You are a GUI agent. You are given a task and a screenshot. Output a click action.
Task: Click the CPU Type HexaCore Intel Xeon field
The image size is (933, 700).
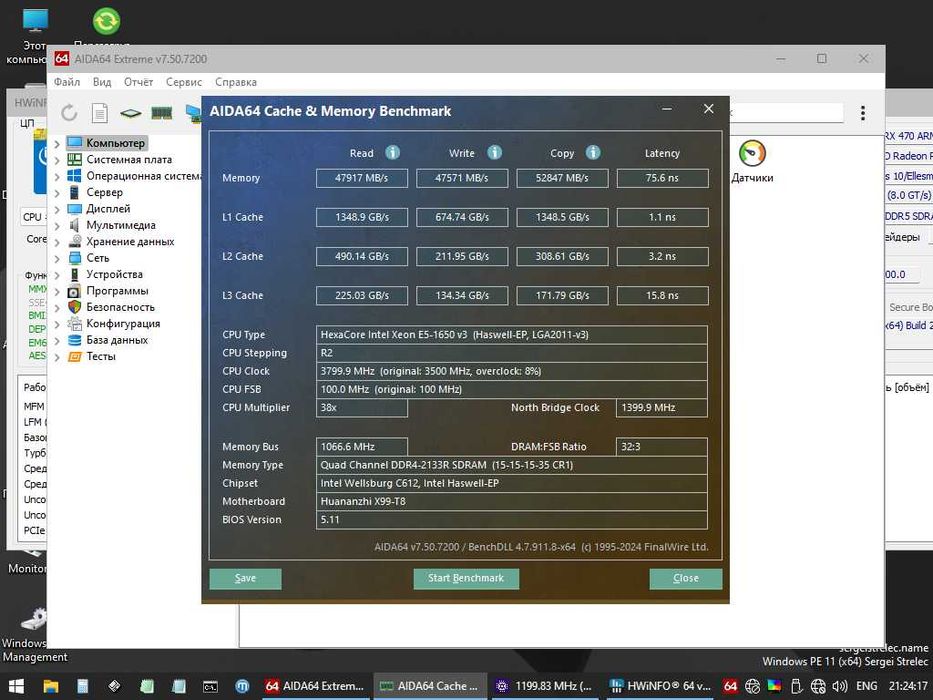tap(512, 335)
